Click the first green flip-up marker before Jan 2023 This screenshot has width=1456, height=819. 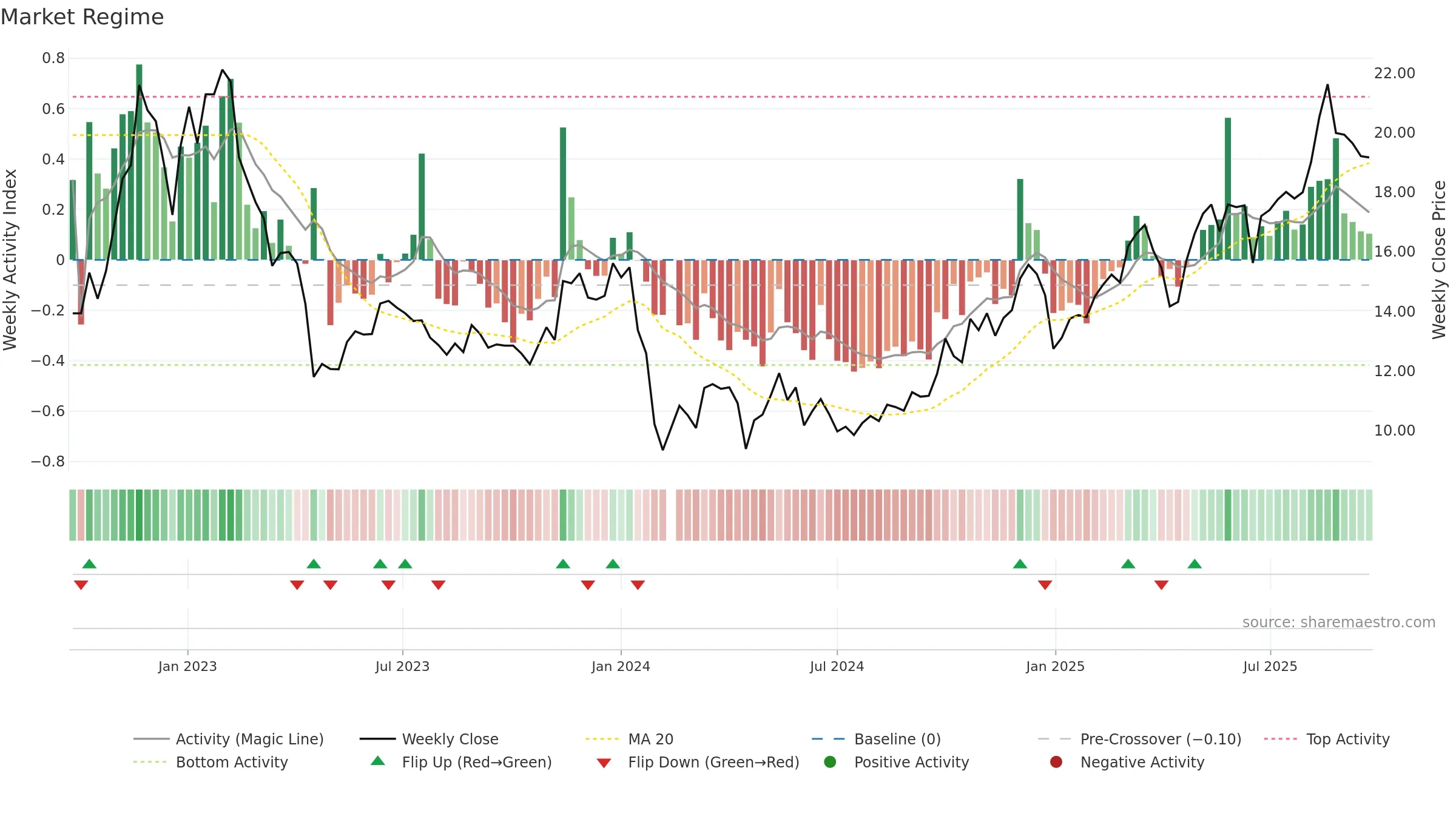point(89,564)
